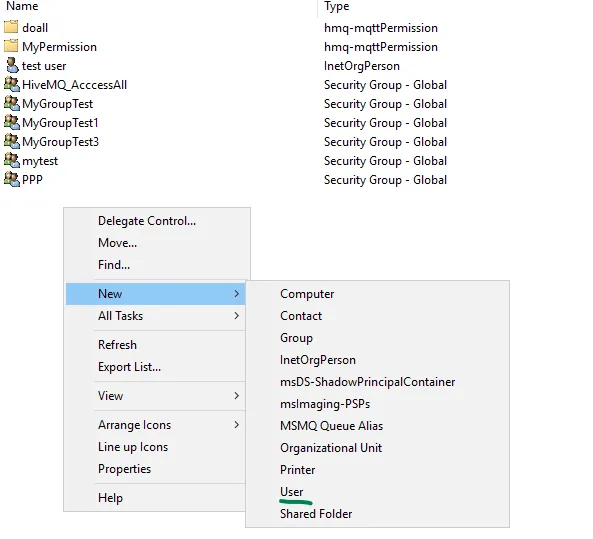Click hmq-mqttPermission type of MyPermission
Image resolution: width=593 pixels, height=539 pixels.
381,47
